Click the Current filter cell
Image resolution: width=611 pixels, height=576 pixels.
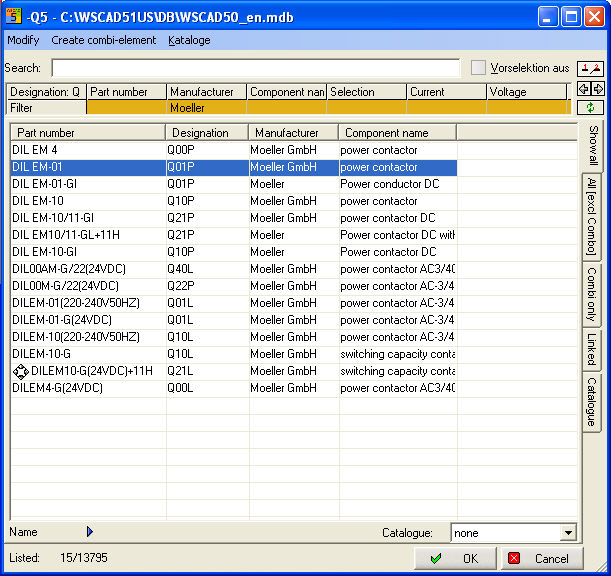(447, 108)
